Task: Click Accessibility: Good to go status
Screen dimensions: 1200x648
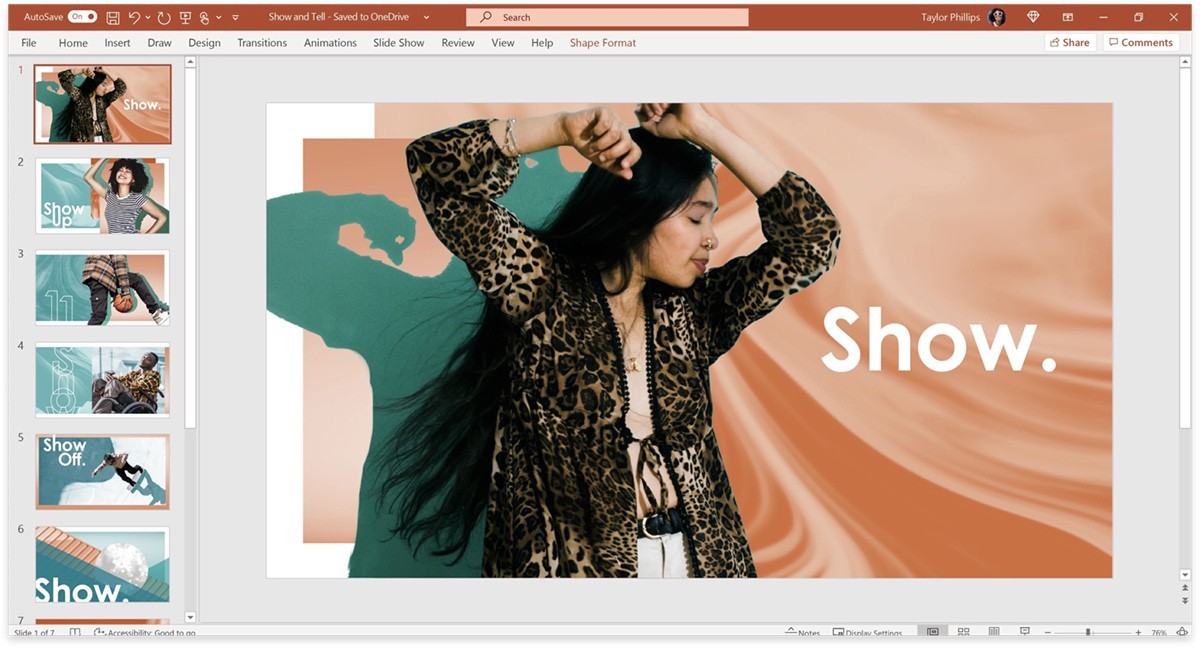Action: pos(144,633)
